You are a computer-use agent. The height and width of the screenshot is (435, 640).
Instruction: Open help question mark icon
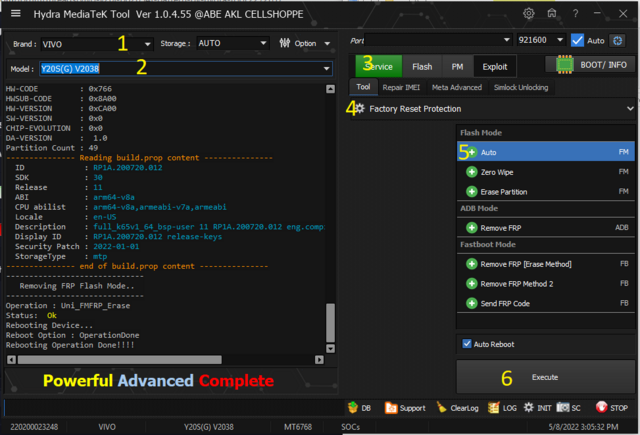point(575,14)
